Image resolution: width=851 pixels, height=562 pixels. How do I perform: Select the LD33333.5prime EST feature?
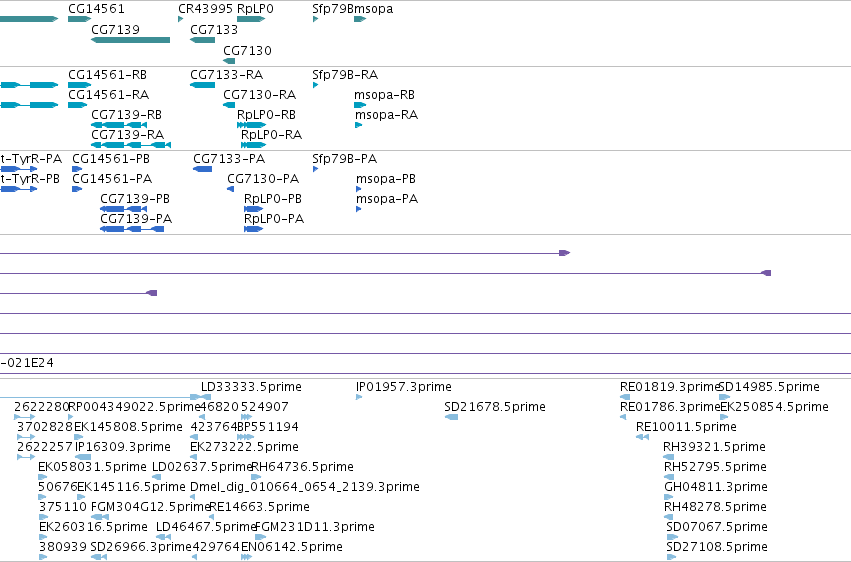(x=200, y=397)
